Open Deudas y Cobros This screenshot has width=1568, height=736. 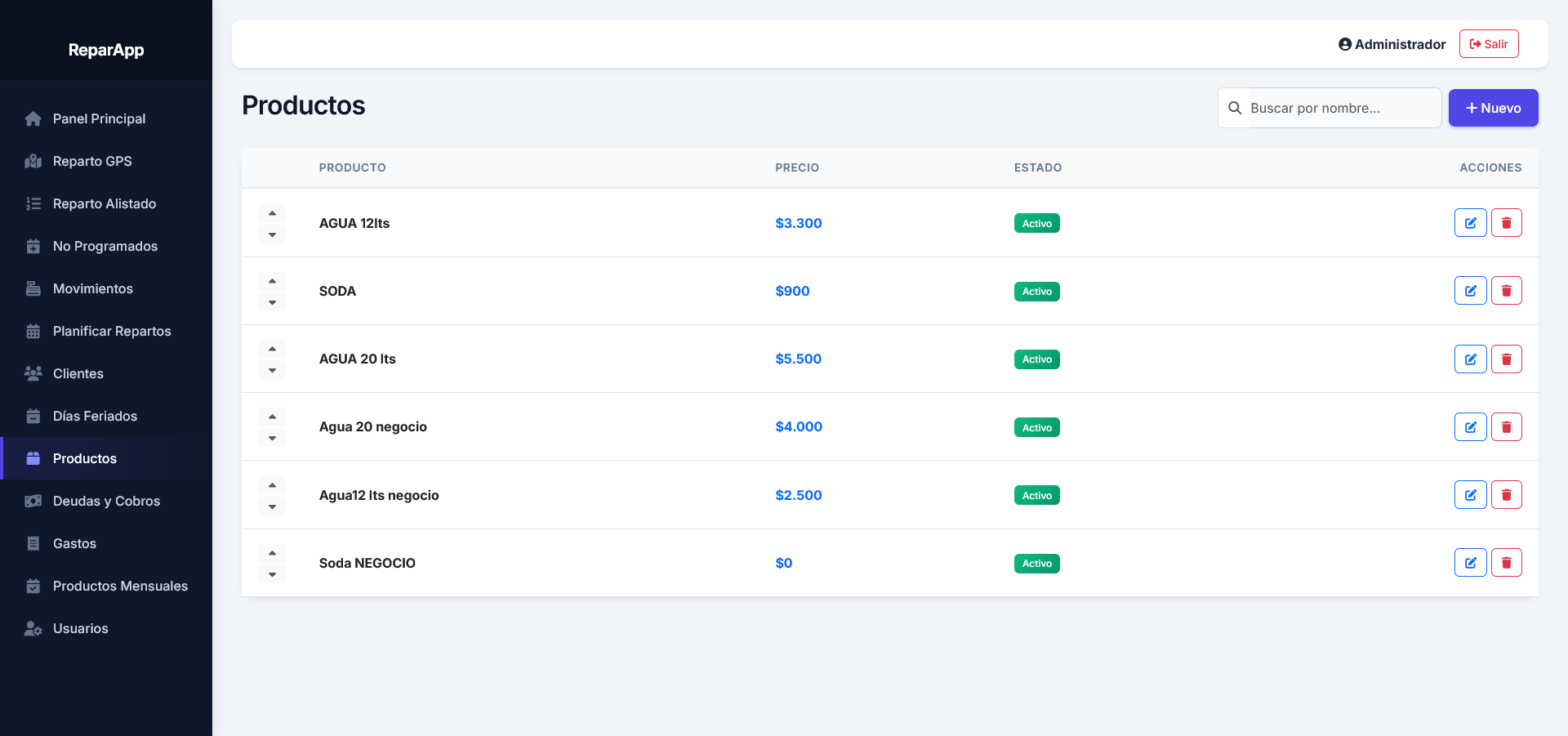(x=106, y=501)
